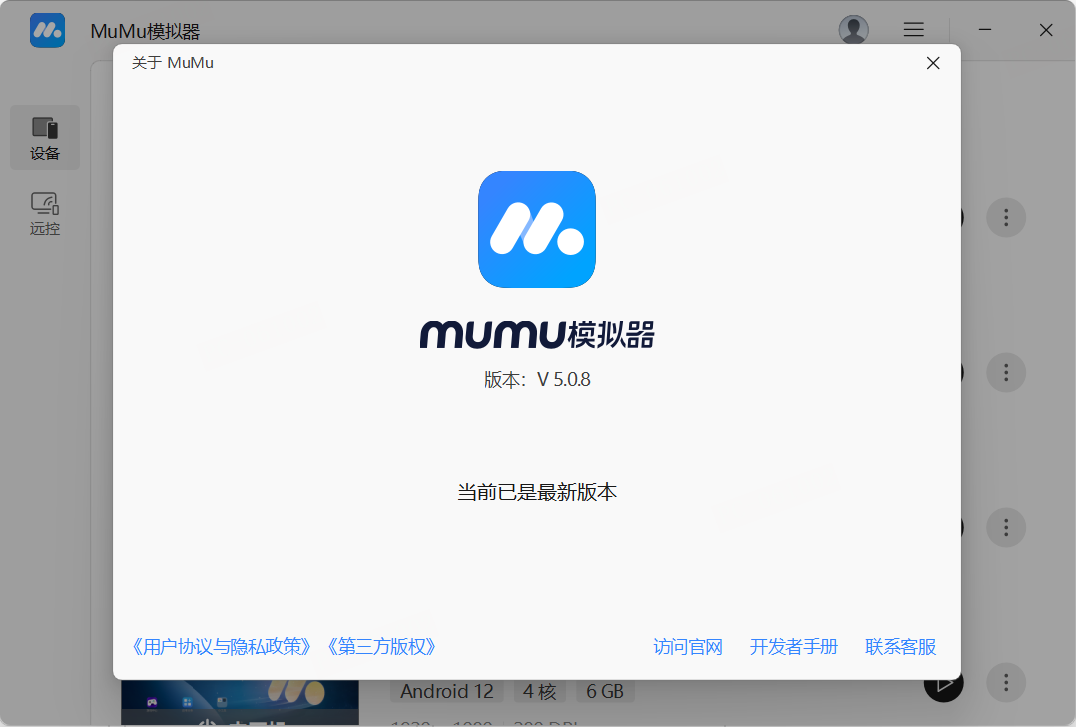The width and height of the screenshot is (1076, 727).
Task: Open the first device's three-dot menu
Action: tap(1006, 217)
